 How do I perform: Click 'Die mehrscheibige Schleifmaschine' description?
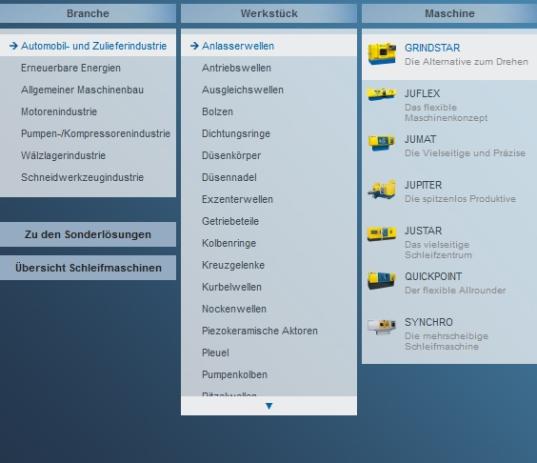click(447, 341)
